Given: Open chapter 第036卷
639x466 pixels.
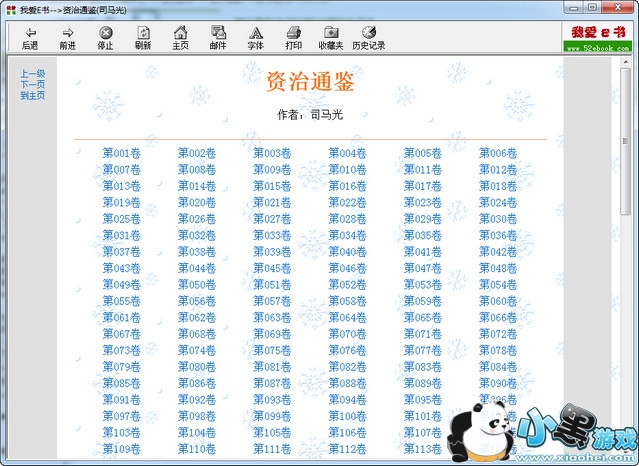Looking at the screenshot, I should (x=498, y=235).
